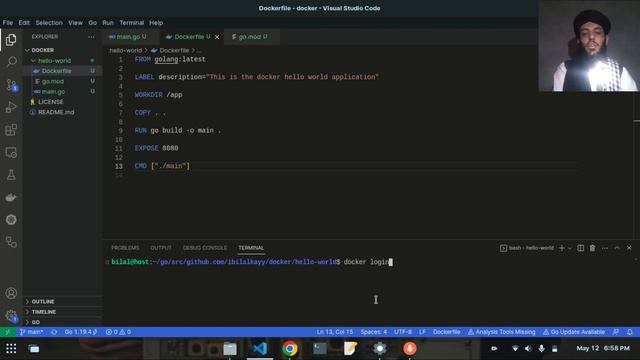
Task: Add a new terminal with plus icon
Action: [562, 248]
